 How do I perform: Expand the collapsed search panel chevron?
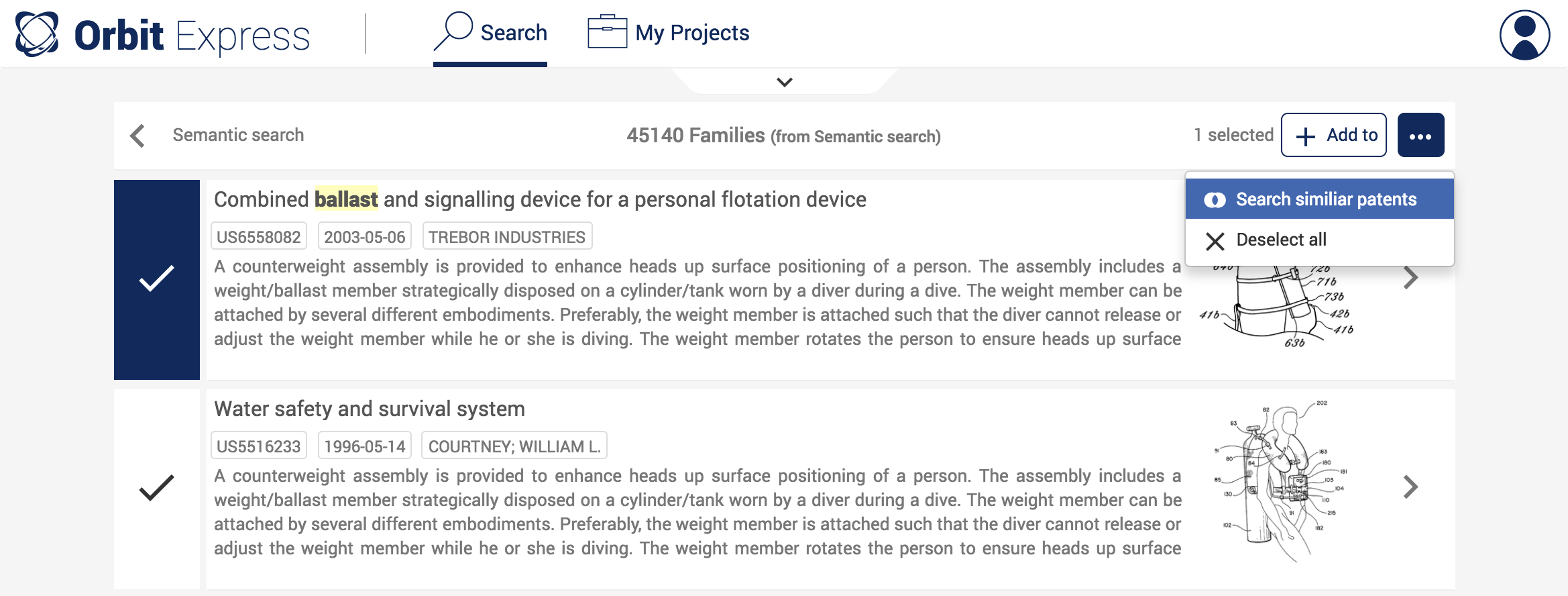[784, 82]
